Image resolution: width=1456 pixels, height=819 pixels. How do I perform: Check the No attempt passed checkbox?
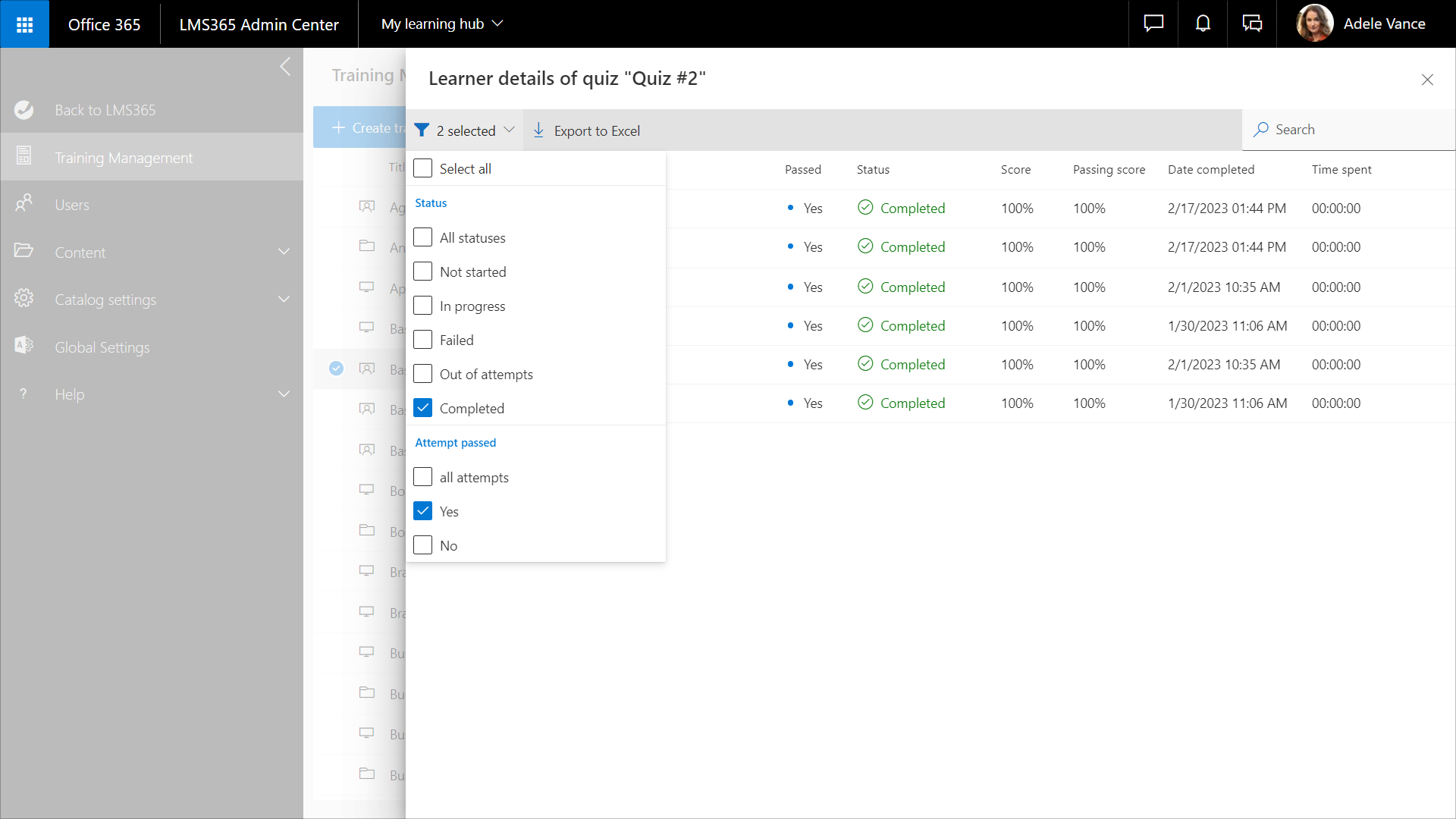(422, 545)
